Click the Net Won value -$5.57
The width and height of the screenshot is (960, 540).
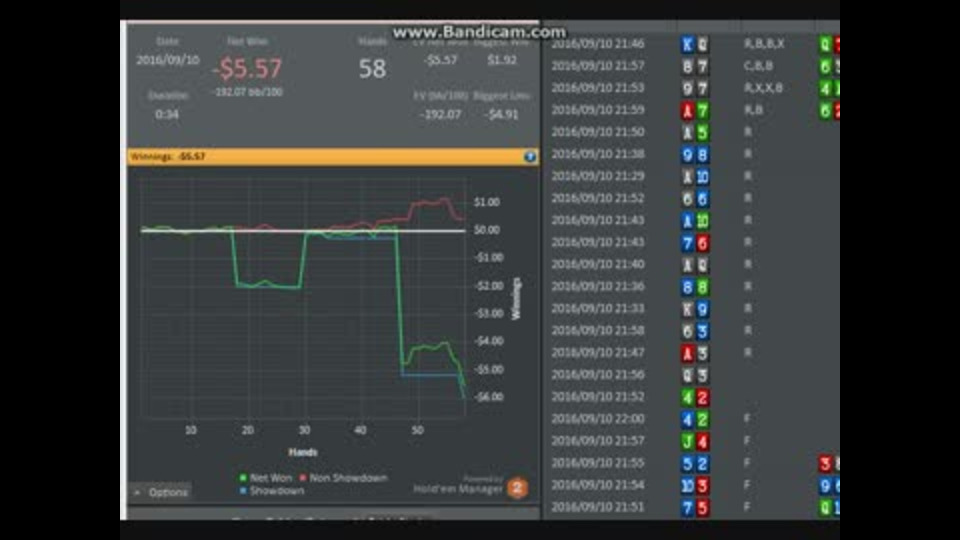click(x=247, y=68)
